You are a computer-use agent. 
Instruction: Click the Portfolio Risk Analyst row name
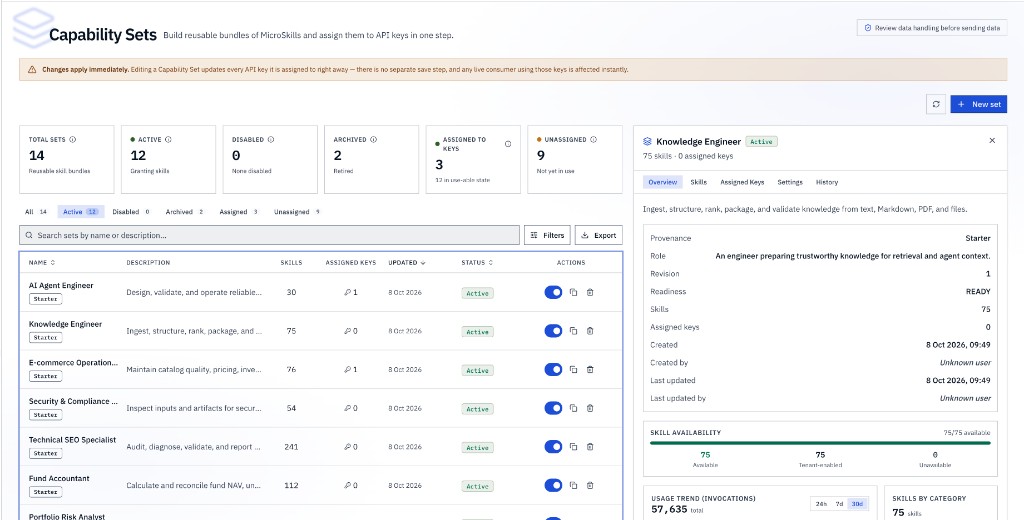pyautogui.click(x=67, y=517)
